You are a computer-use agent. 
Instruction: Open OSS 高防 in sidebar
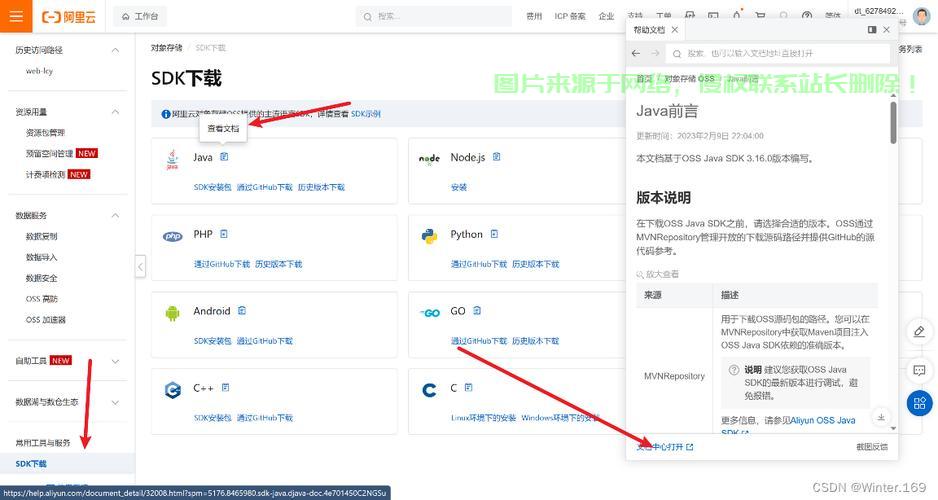pyautogui.click(x=42, y=298)
